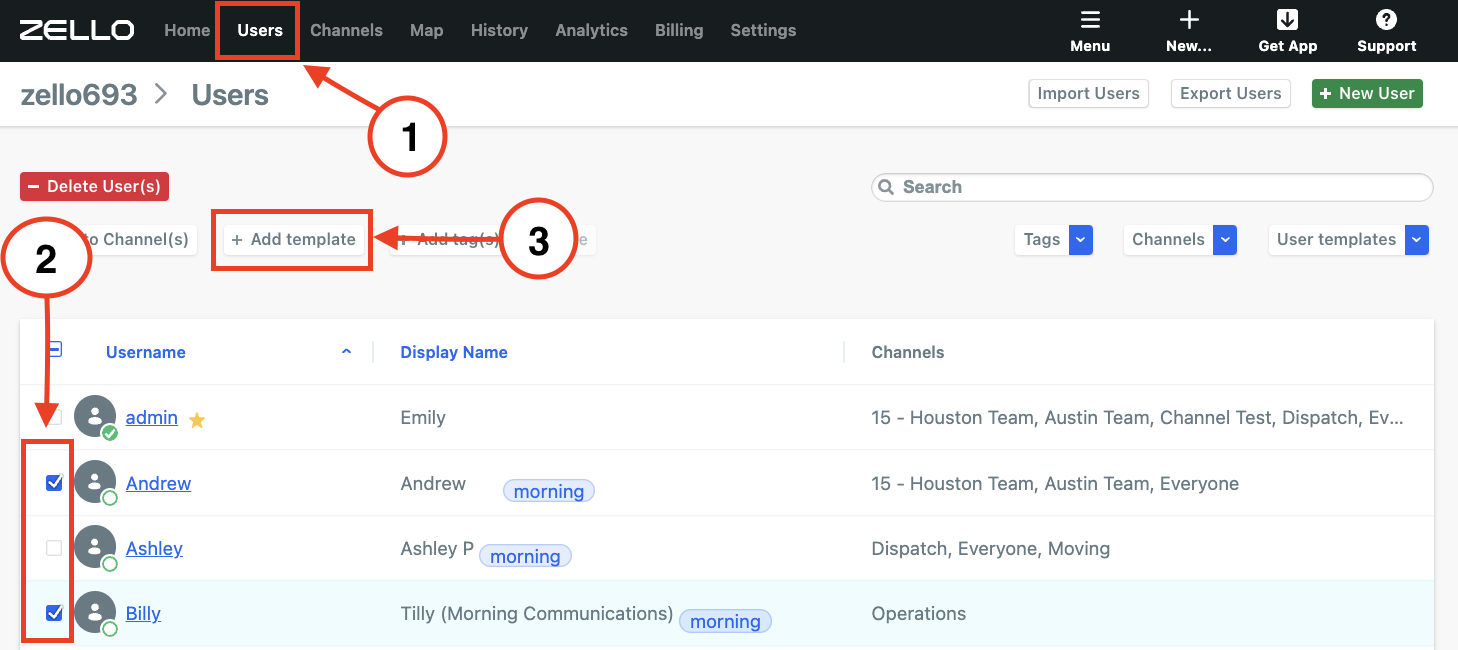Click the zello693 breadcrumb
The width and height of the screenshot is (1458, 650).
click(79, 95)
